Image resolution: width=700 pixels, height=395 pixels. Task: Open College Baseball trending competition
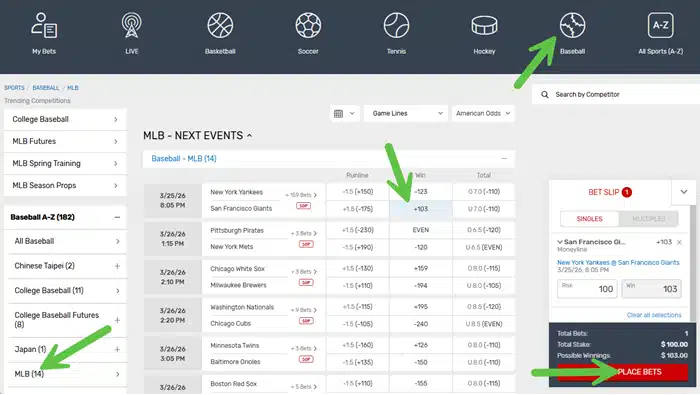(65, 120)
